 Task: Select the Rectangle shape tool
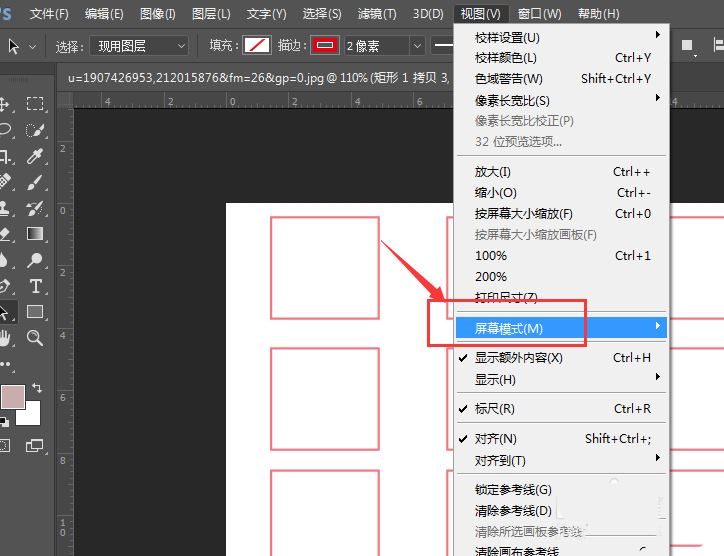(x=35, y=312)
